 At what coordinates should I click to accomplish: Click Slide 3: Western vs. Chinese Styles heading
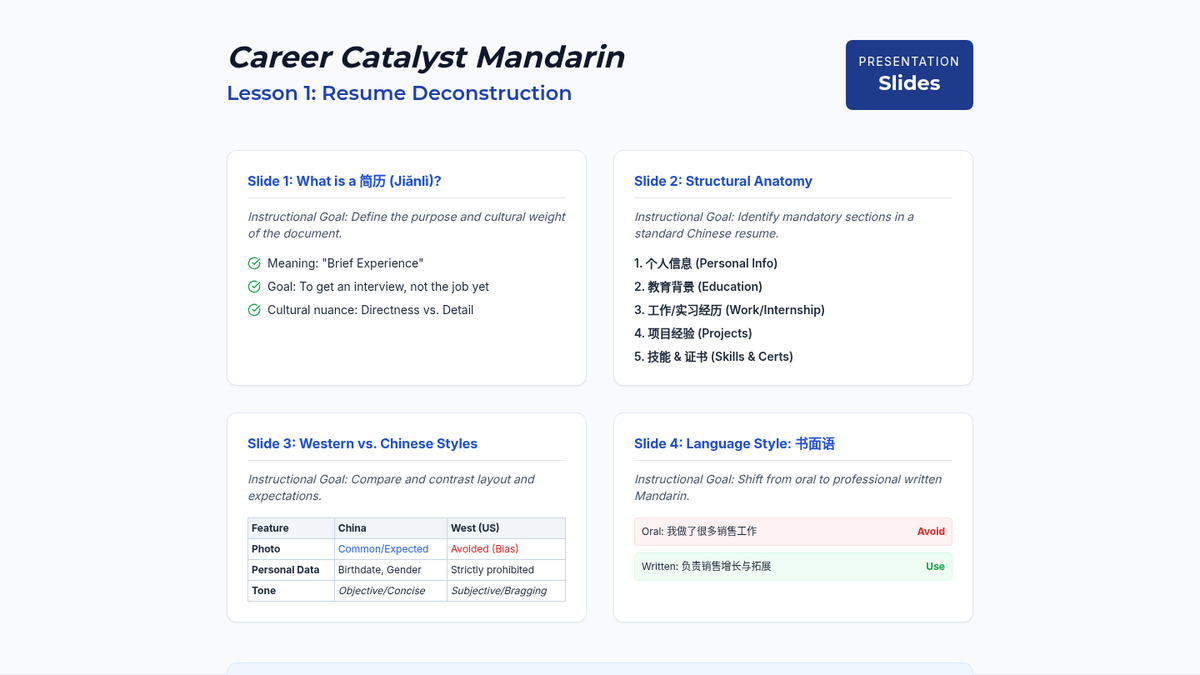point(362,444)
